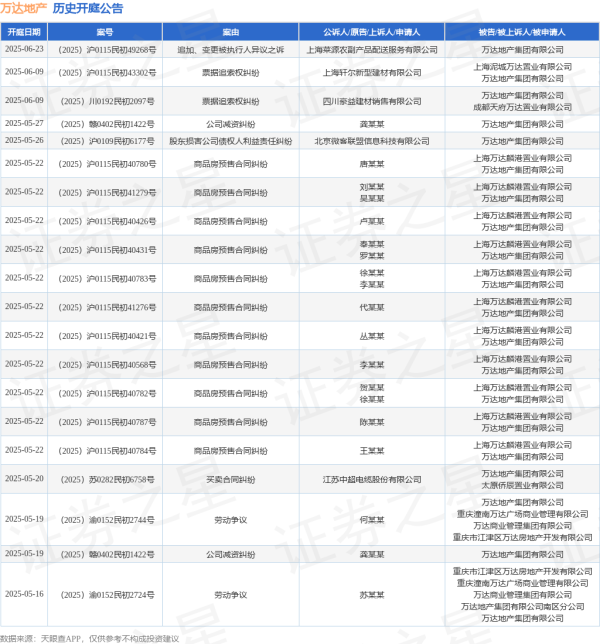600x644 pixels.
Task: Click 上海莘源农副产品配送服务有限公司 plaintiff cell
Action: coord(372,50)
